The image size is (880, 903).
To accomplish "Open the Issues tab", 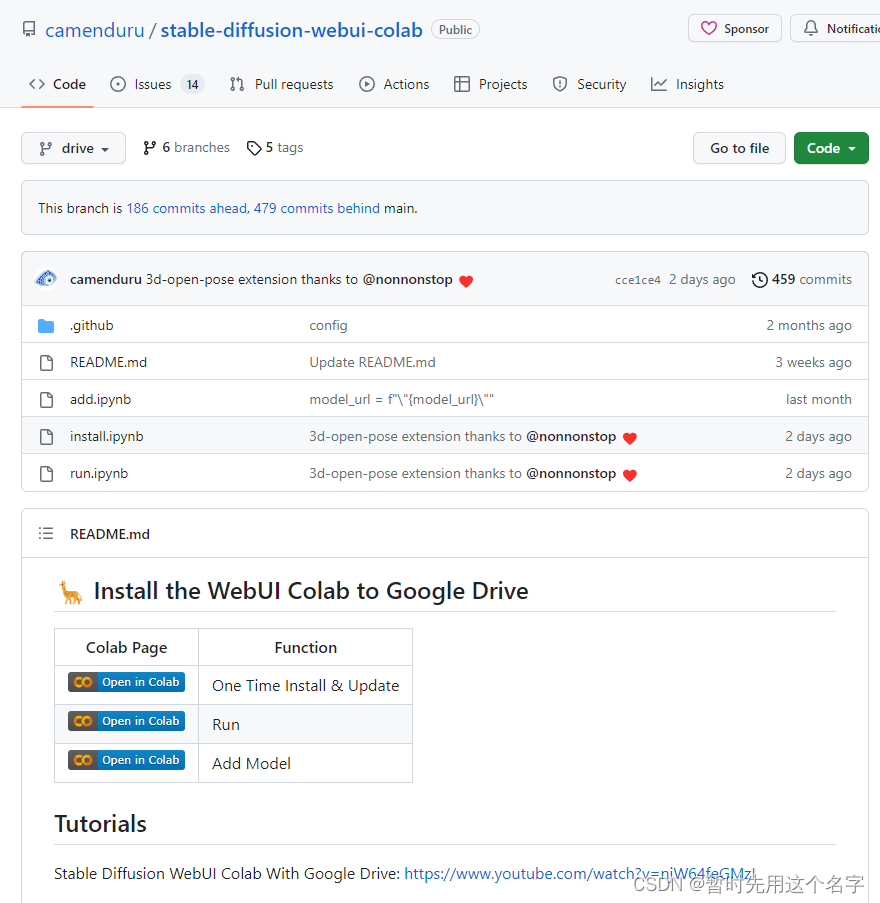I will coord(157,85).
